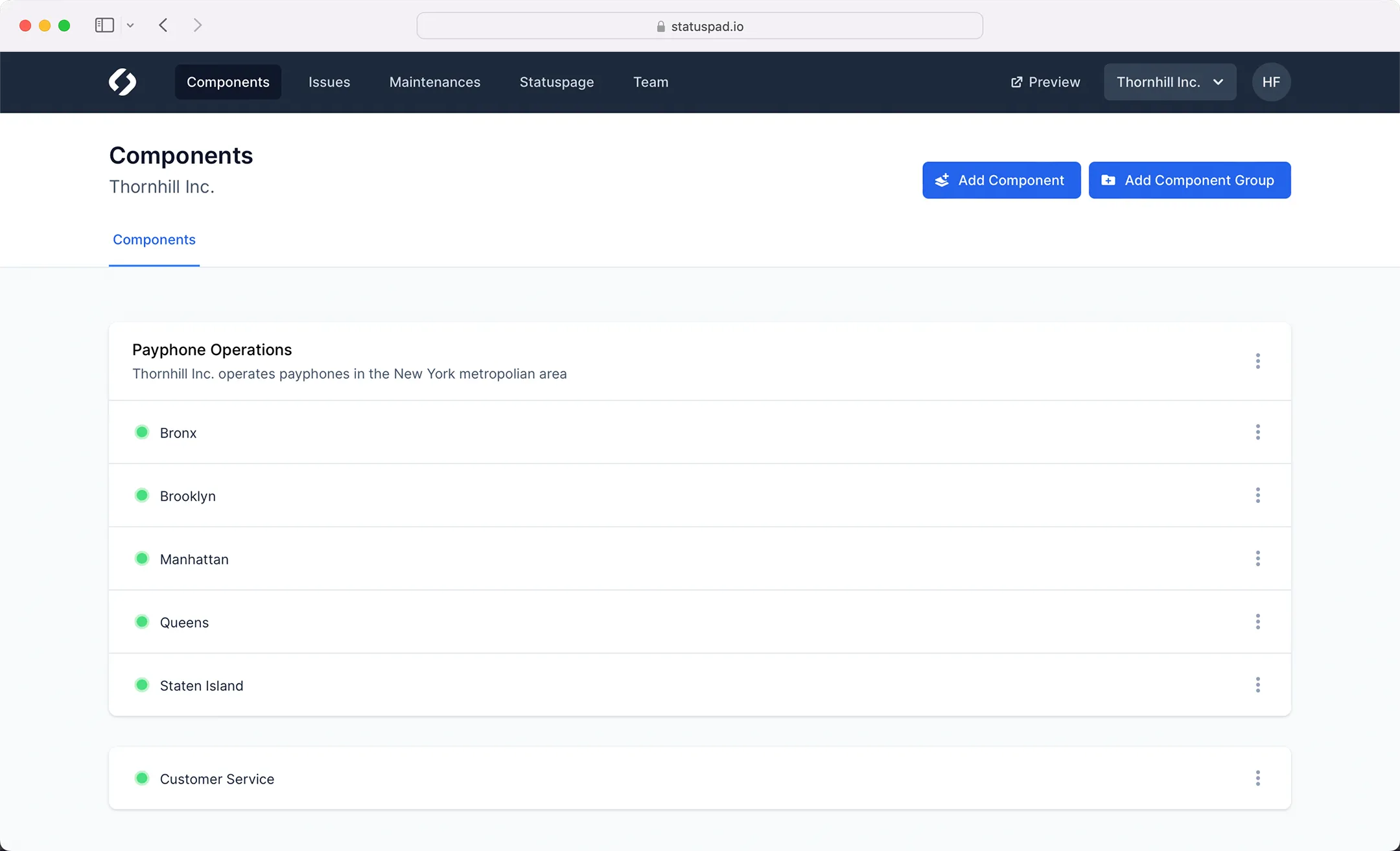Toggle status indicator for Bronx
1400x851 pixels.
pyautogui.click(x=141, y=432)
